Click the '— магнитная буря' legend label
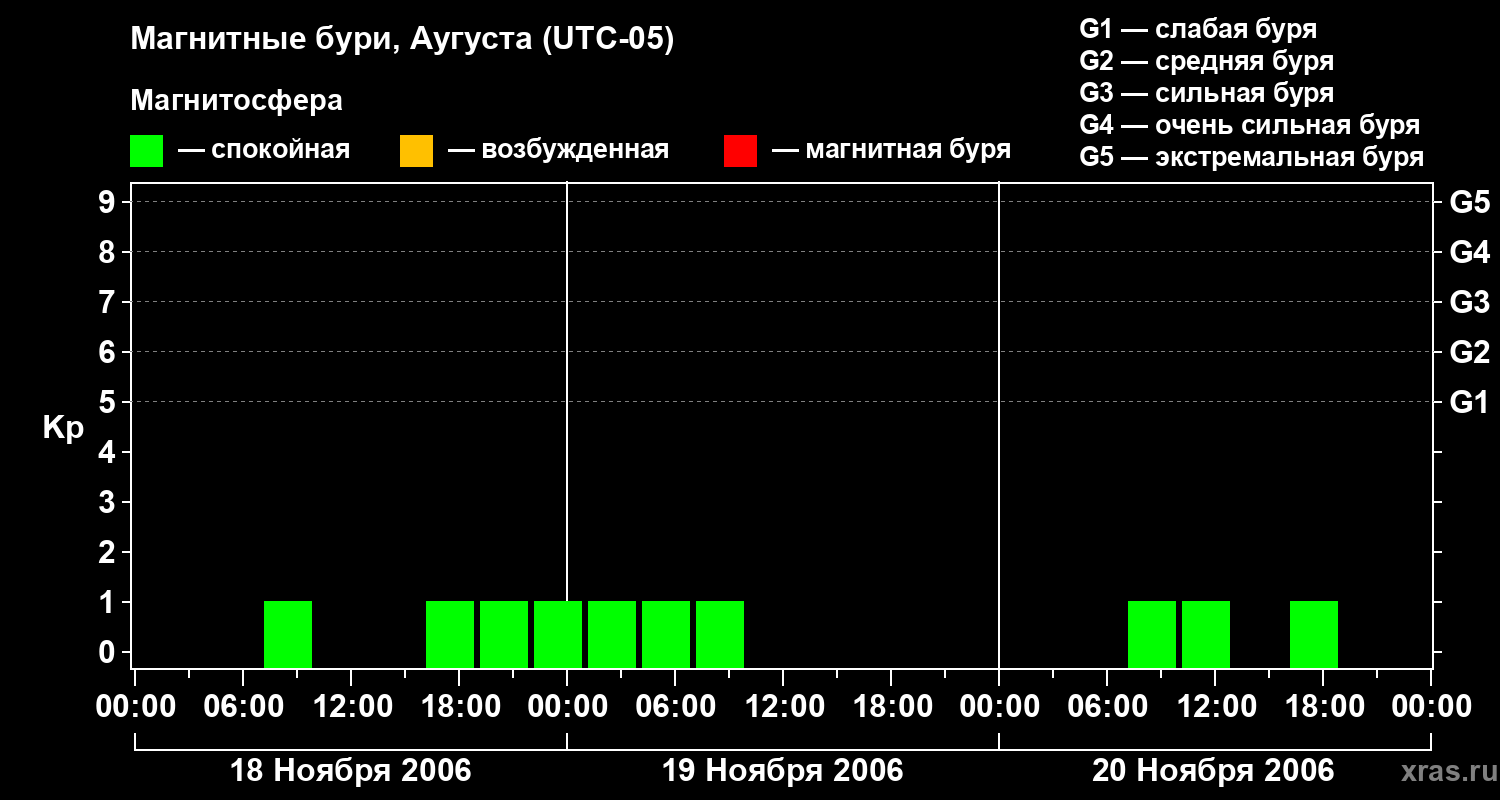Screen dimensions: 1500x800 click(x=892, y=150)
